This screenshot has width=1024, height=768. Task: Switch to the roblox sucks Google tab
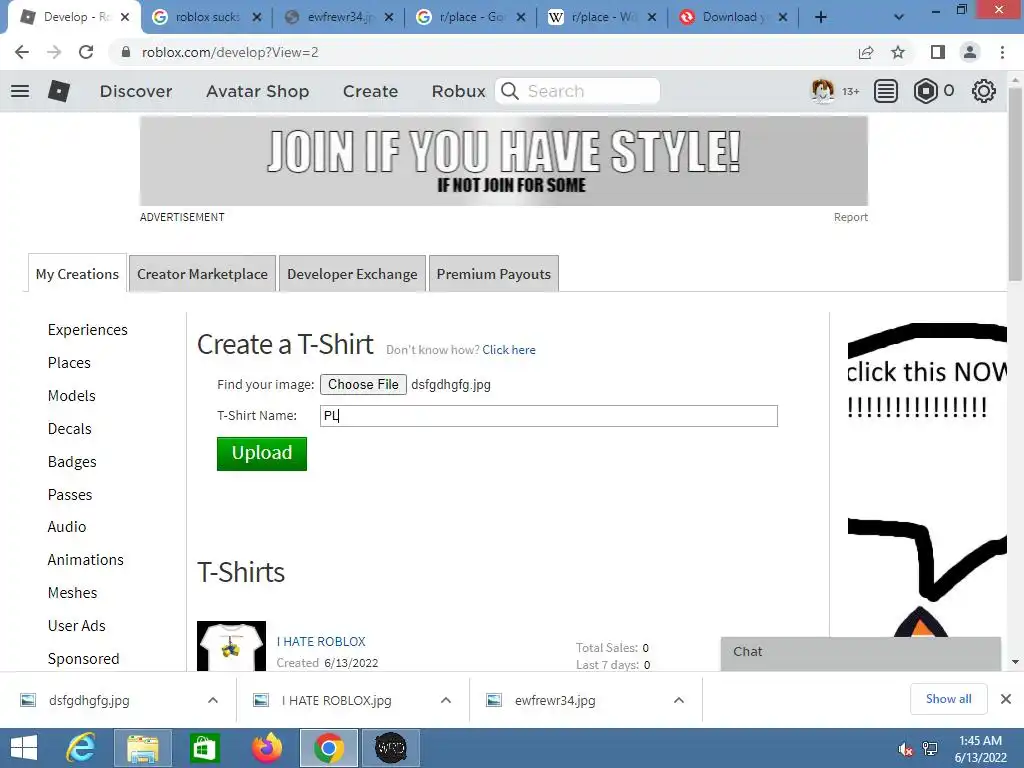(x=207, y=18)
